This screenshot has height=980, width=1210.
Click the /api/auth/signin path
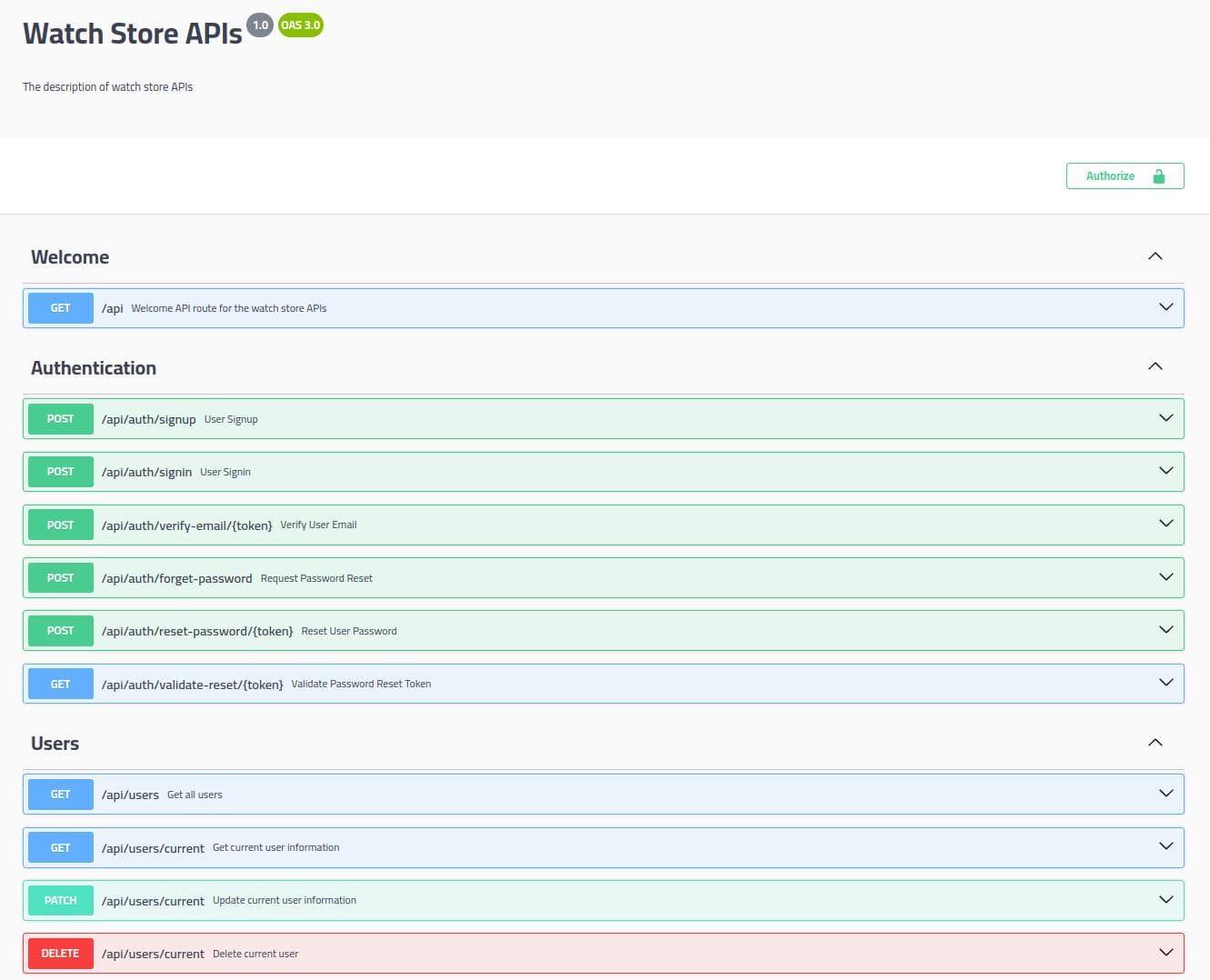tap(146, 472)
